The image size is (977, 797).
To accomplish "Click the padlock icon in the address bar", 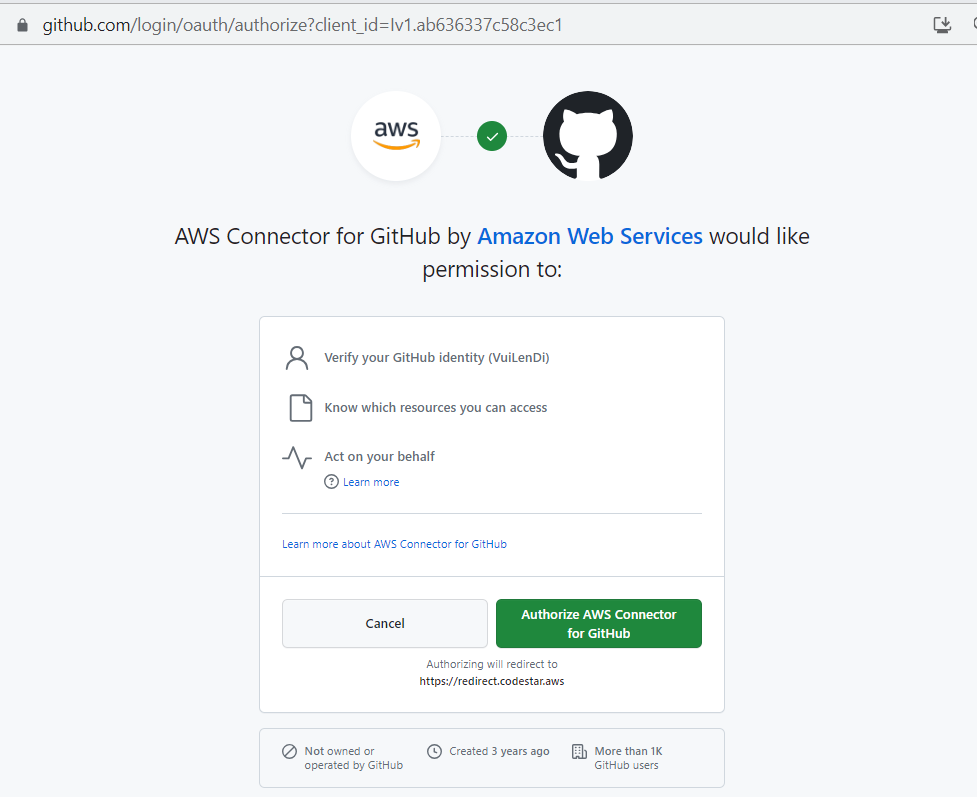I will pos(22,24).
